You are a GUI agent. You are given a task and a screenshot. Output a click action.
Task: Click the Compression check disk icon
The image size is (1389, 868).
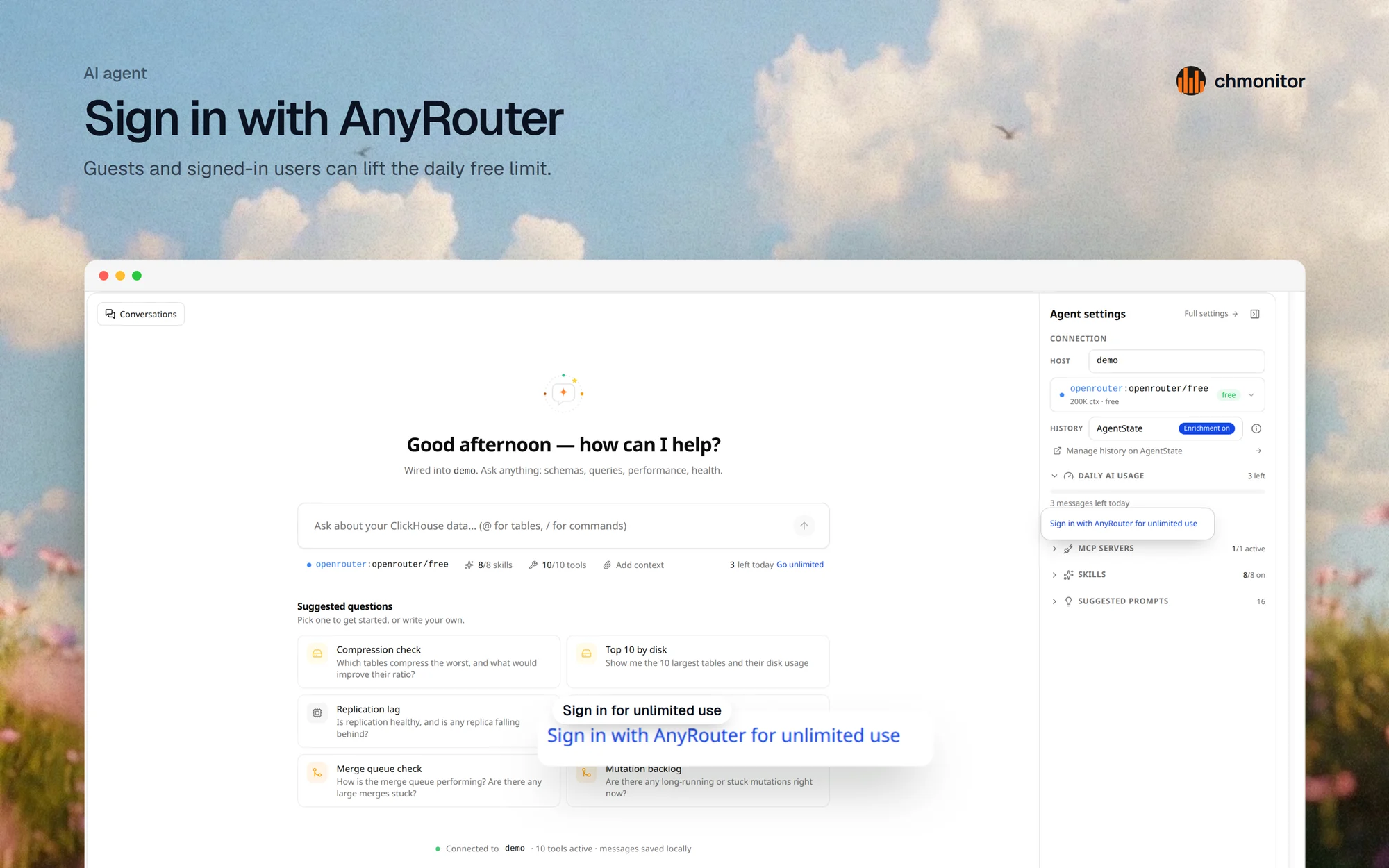tap(317, 653)
